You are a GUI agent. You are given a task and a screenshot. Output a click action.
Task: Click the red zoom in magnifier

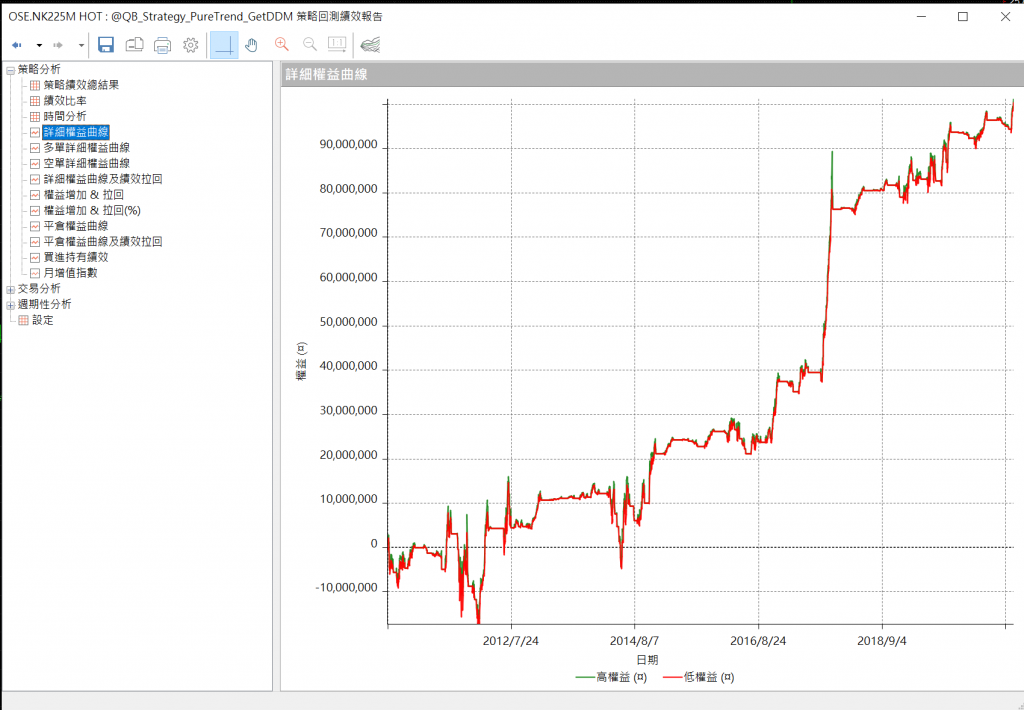tap(281, 45)
